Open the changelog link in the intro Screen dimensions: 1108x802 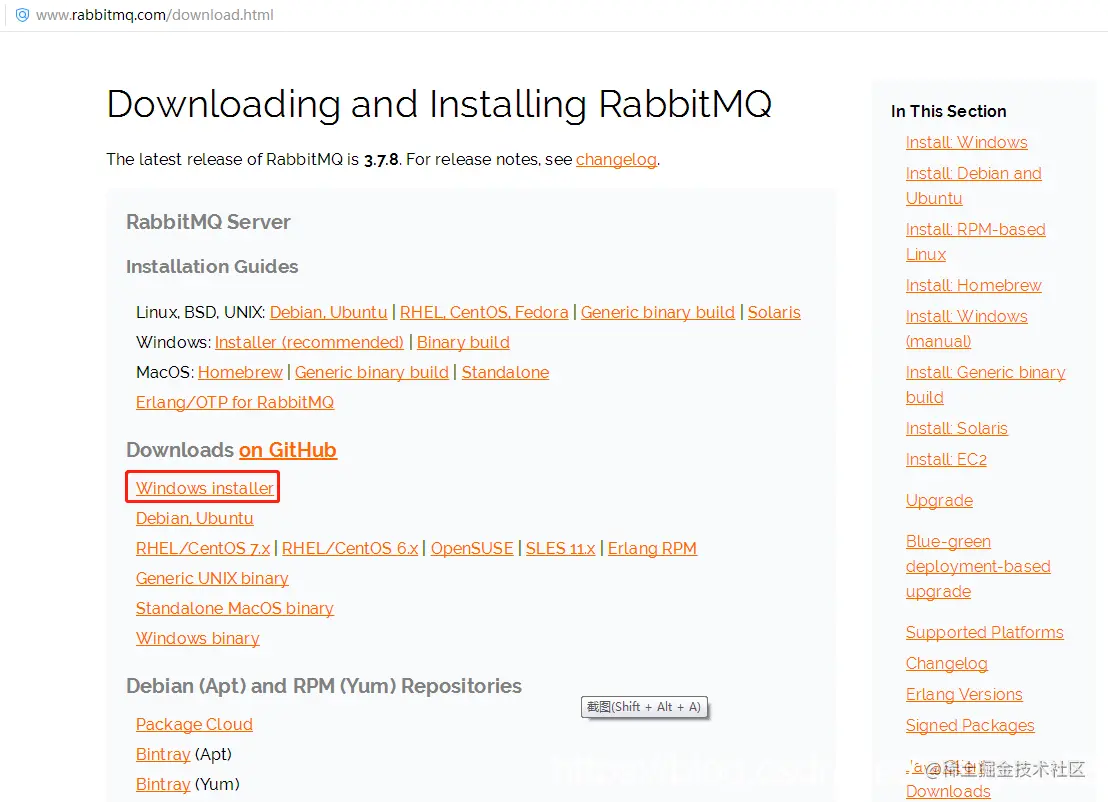pyautogui.click(x=616, y=160)
